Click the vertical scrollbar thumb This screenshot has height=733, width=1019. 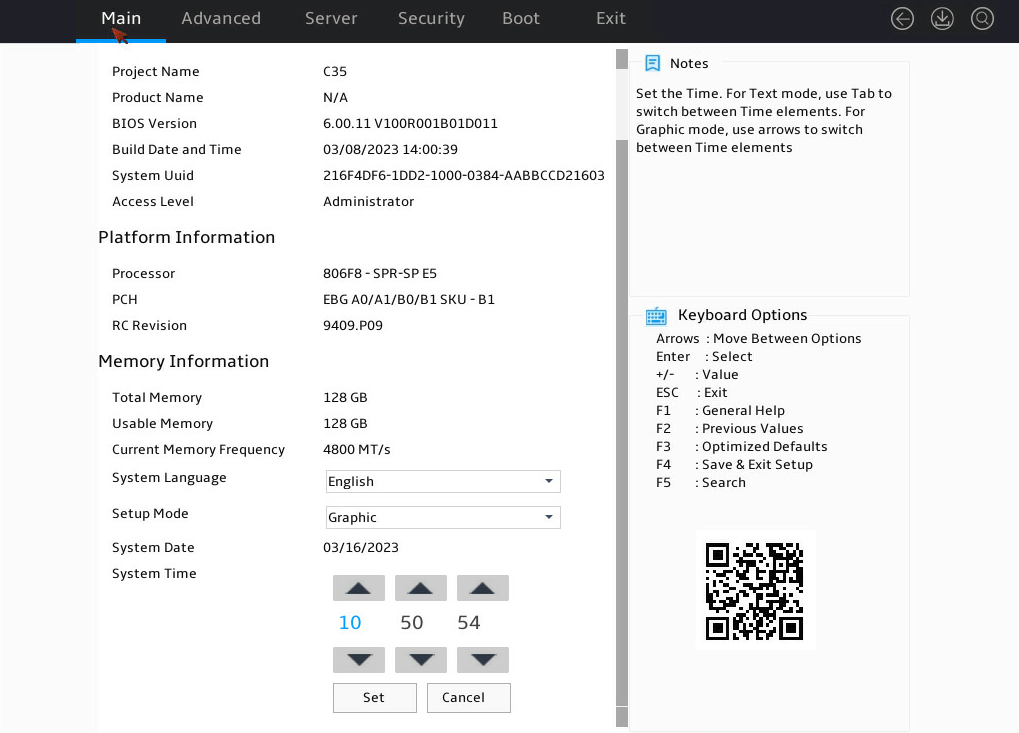click(621, 422)
